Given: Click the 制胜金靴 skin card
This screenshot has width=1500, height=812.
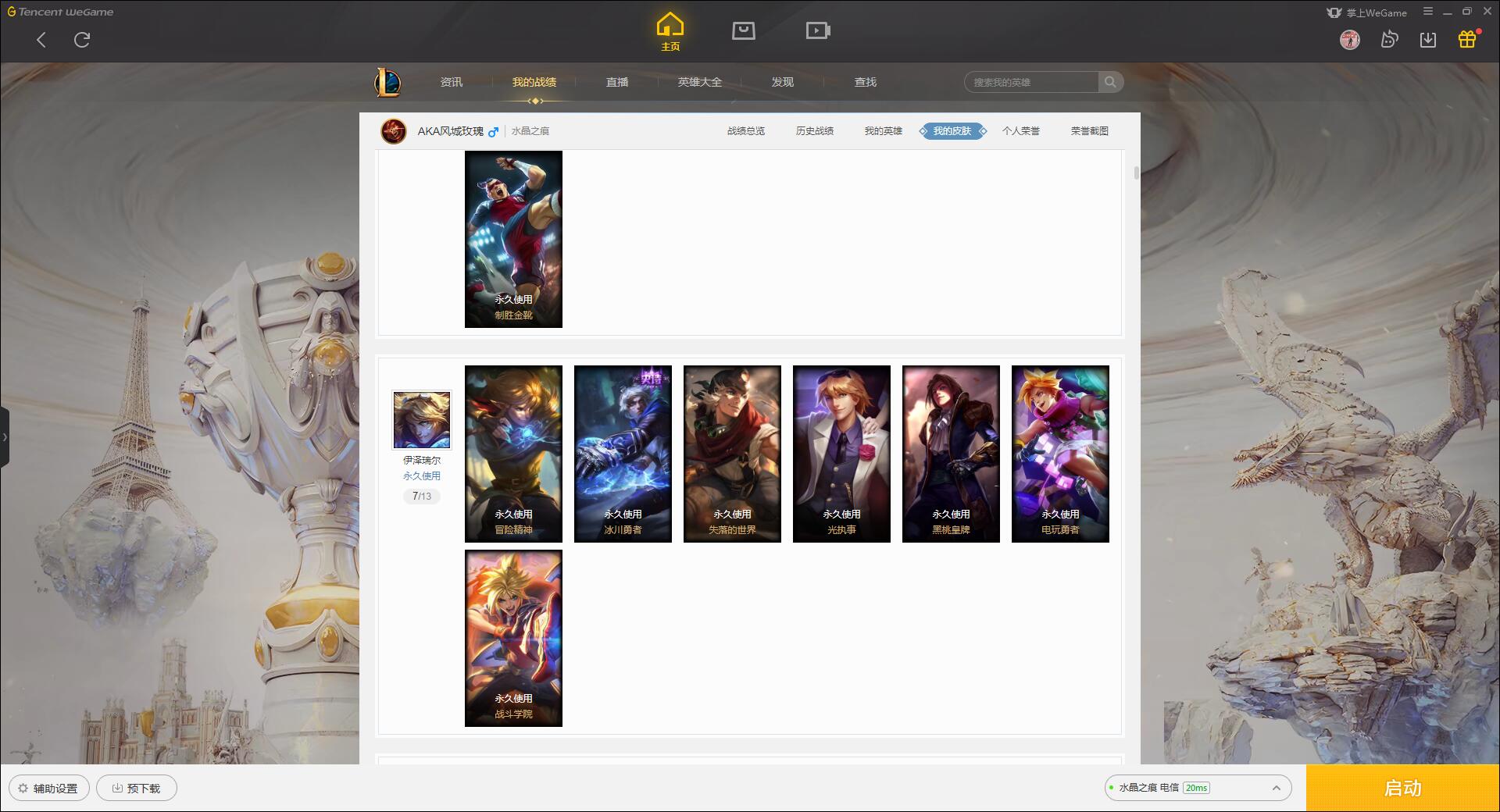Looking at the screenshot, I should click(x=513, y=239).
